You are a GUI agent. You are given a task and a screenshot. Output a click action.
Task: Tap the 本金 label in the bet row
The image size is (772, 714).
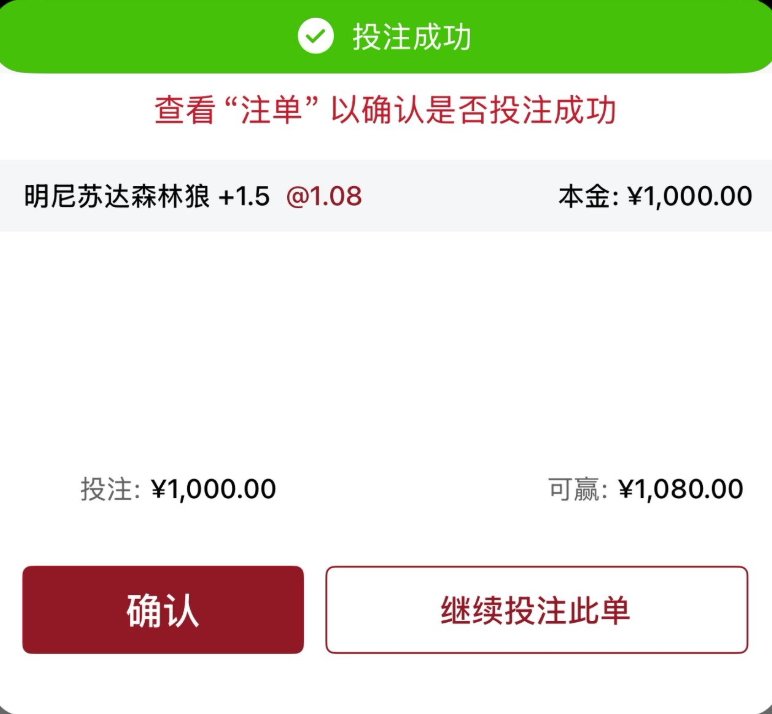588,196
